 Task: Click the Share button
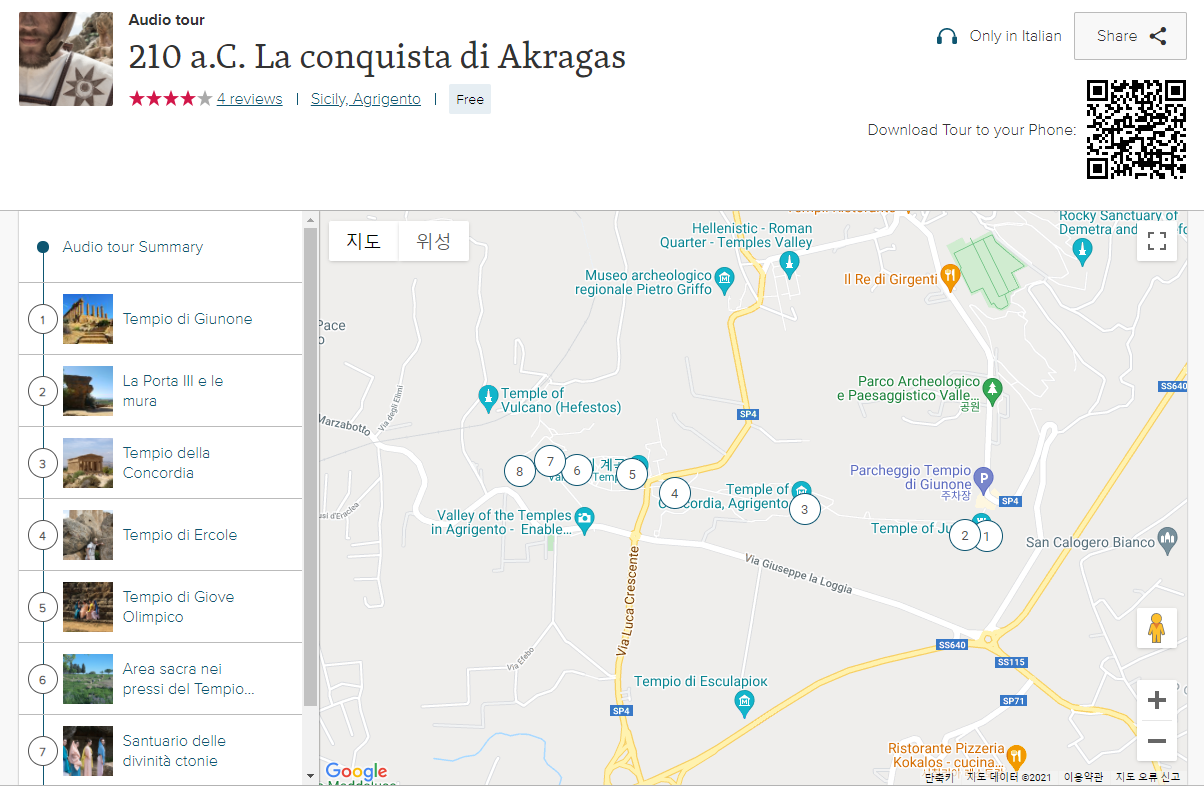[x=1130, y=36]
